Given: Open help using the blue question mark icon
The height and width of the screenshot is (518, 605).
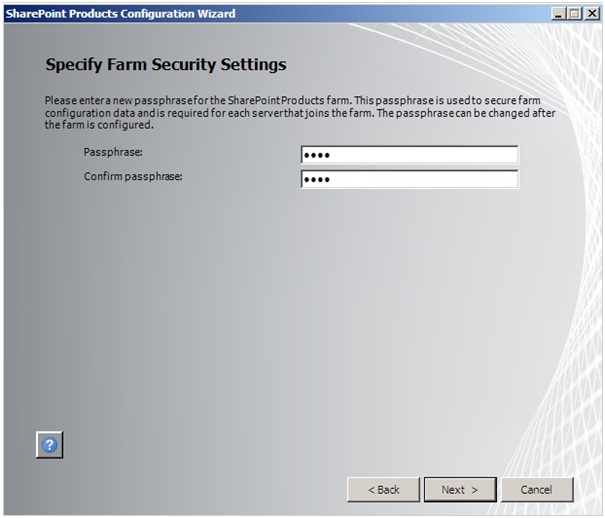Looking at the screenshot, I should click(49, 445).
